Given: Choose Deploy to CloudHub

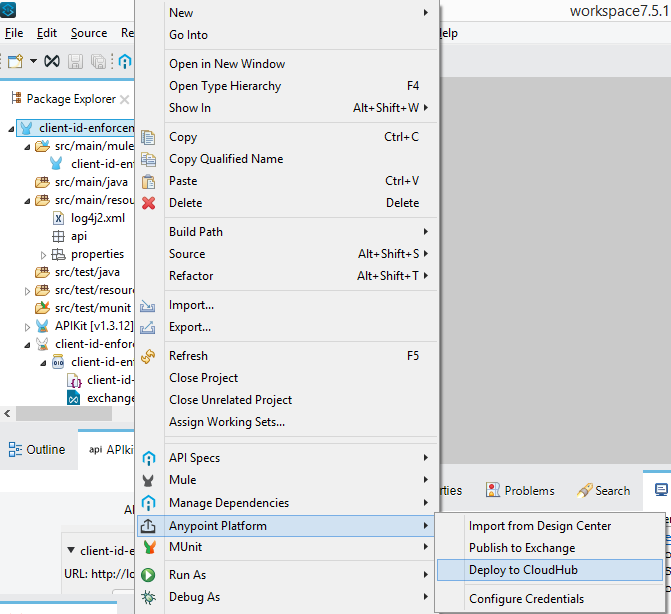Looking at the screenshot, I should [x=550, y=570].
